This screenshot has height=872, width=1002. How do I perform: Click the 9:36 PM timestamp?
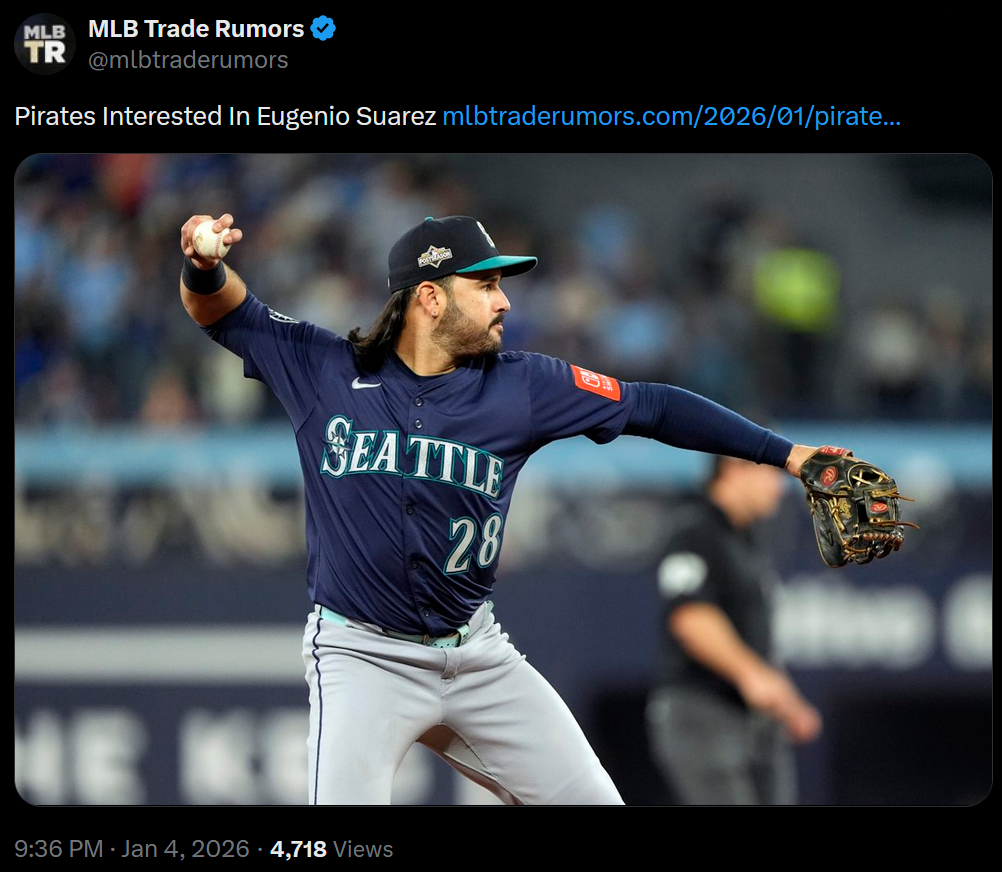click(x=58, y=849)
